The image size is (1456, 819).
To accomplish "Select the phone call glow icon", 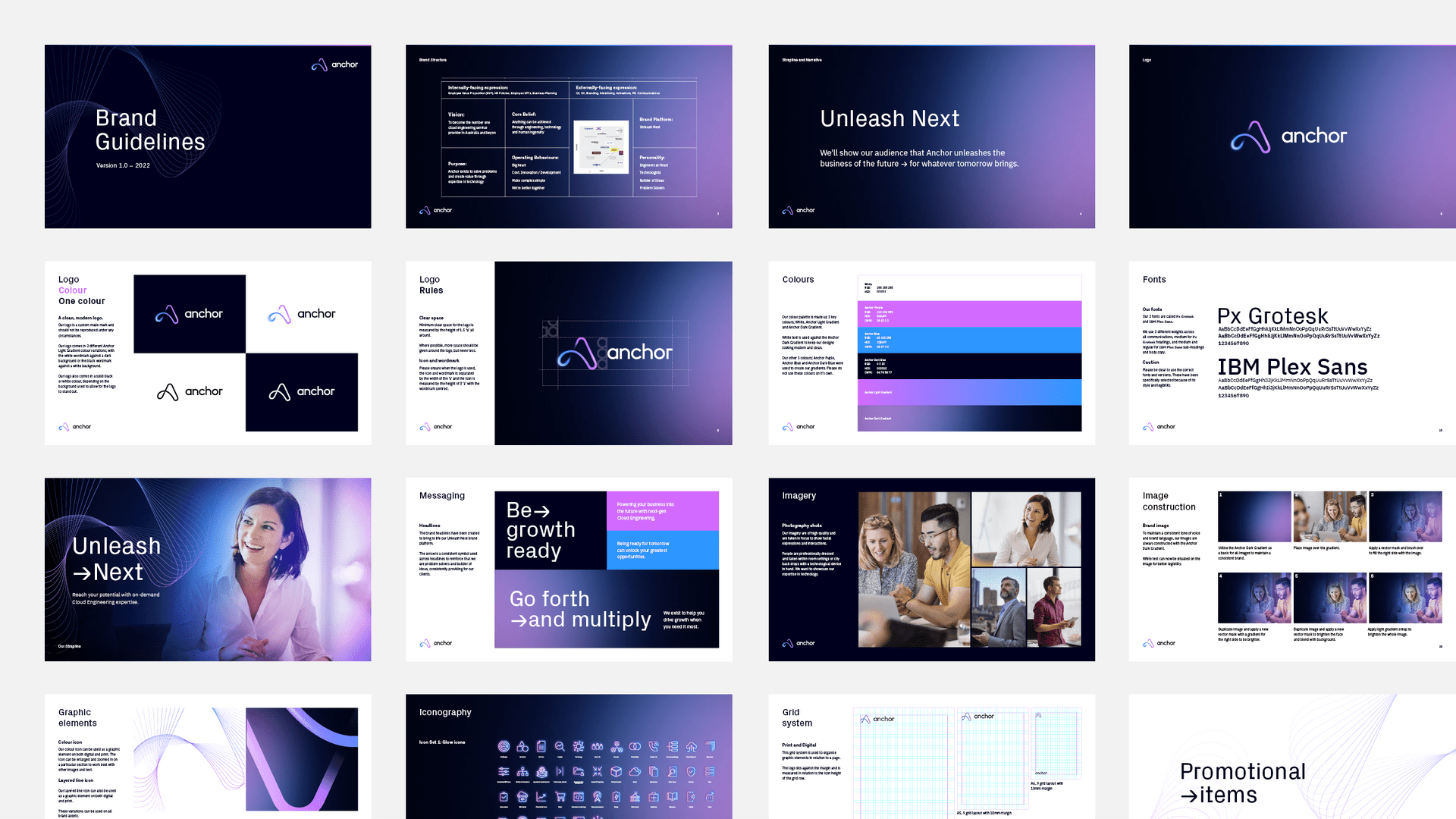I will [654, 746].
